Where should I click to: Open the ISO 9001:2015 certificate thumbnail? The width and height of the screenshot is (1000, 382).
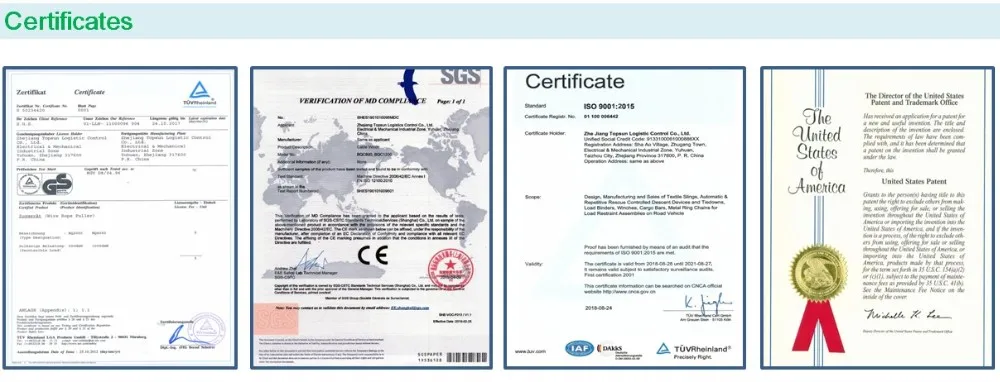(x=624, y=217)
